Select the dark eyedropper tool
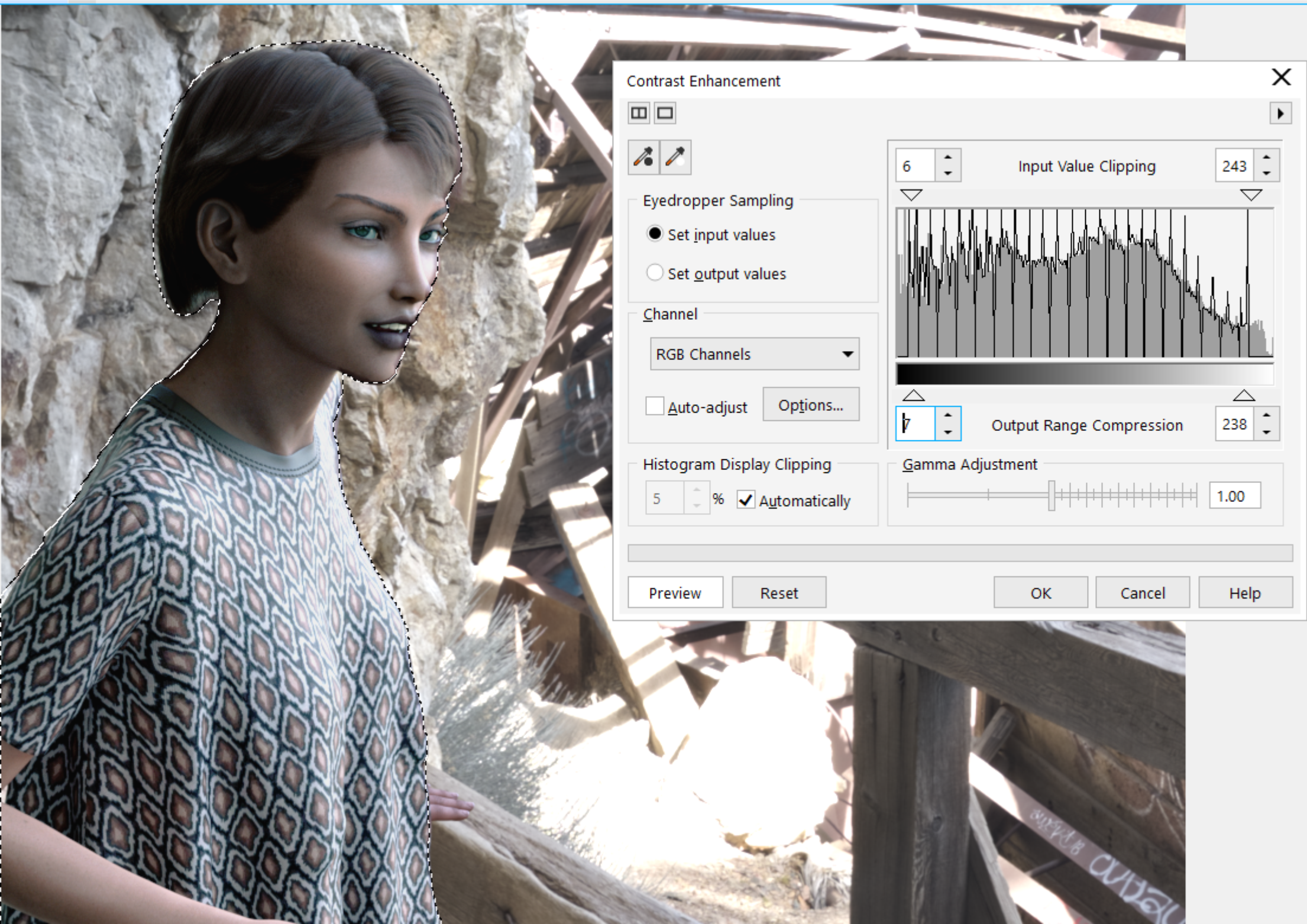 pyautogui.click(x=643, y=157)
